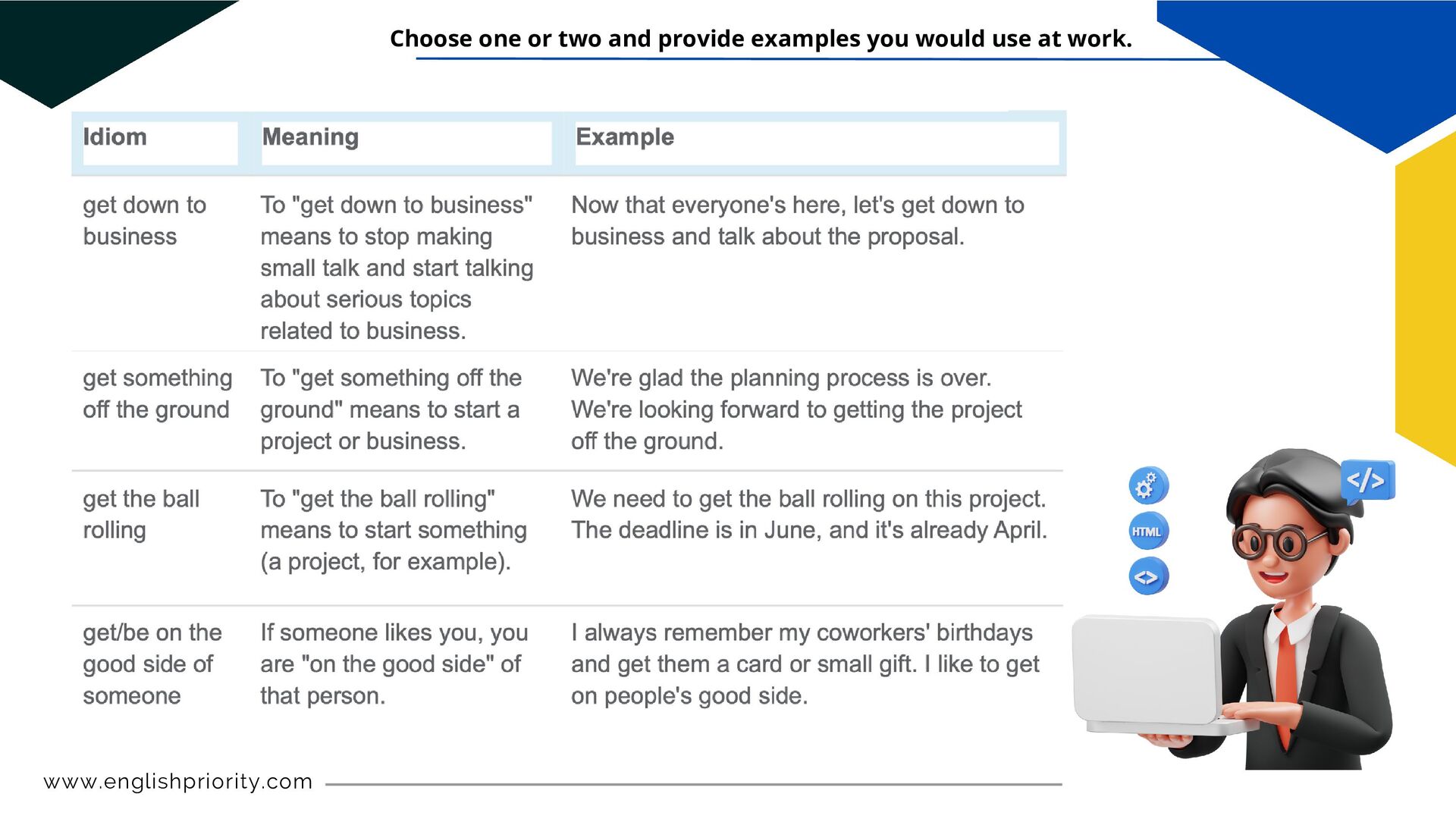Viewport: 1456px width, 819px height.
Task: Click the "get/be on the good side" idiom cell
Action: tap(152, 664)
